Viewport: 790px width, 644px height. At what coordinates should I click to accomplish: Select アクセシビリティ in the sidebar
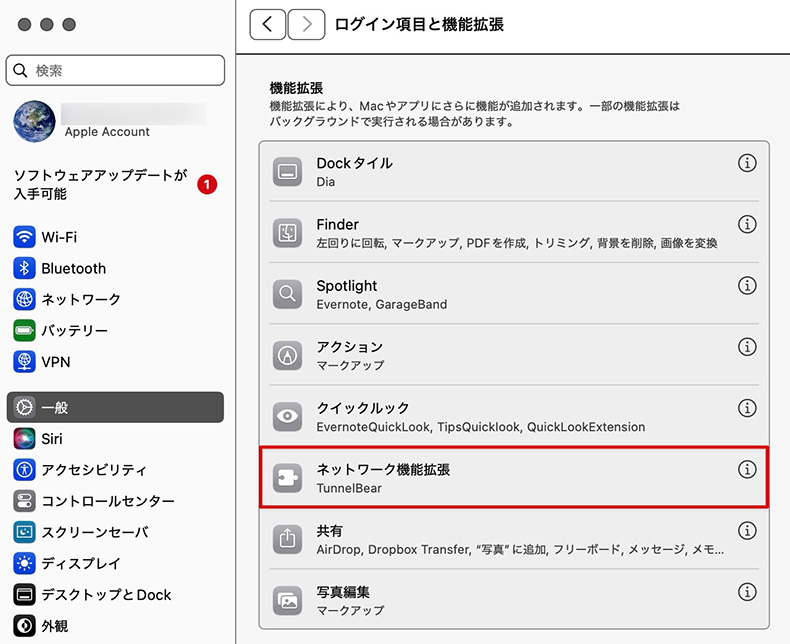click(x=93, y=470)
